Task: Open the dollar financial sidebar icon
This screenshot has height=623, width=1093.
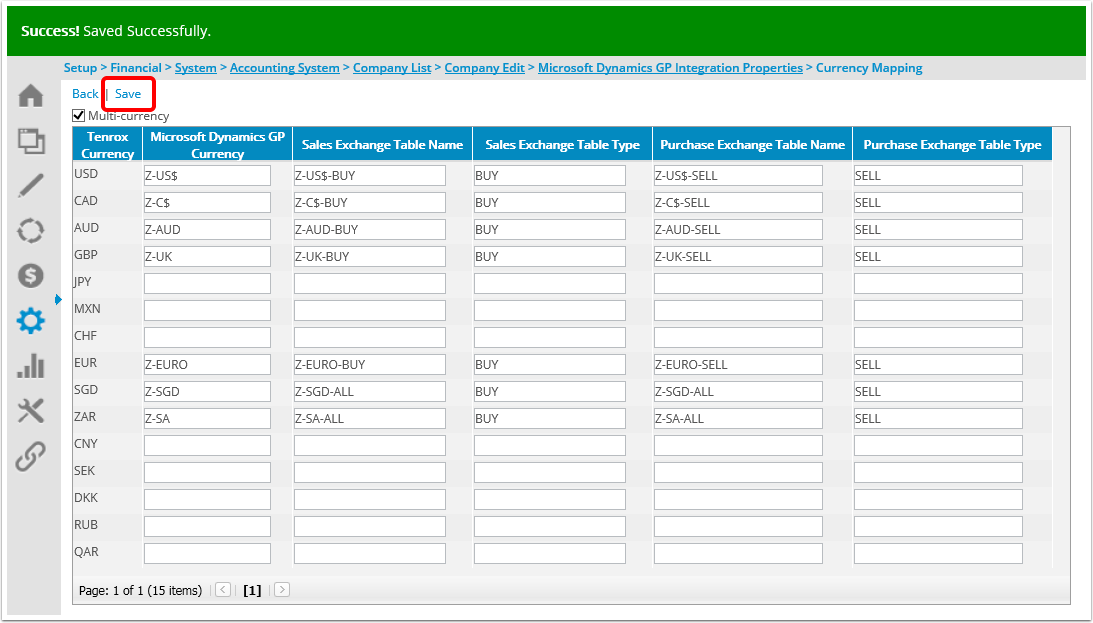Action: [31, 276]
